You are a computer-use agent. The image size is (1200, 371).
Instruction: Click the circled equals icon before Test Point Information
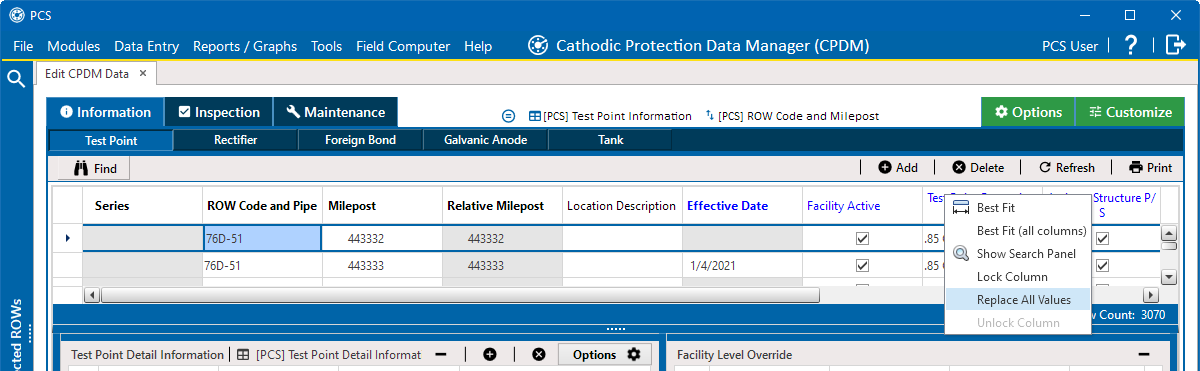pos(508,115)
